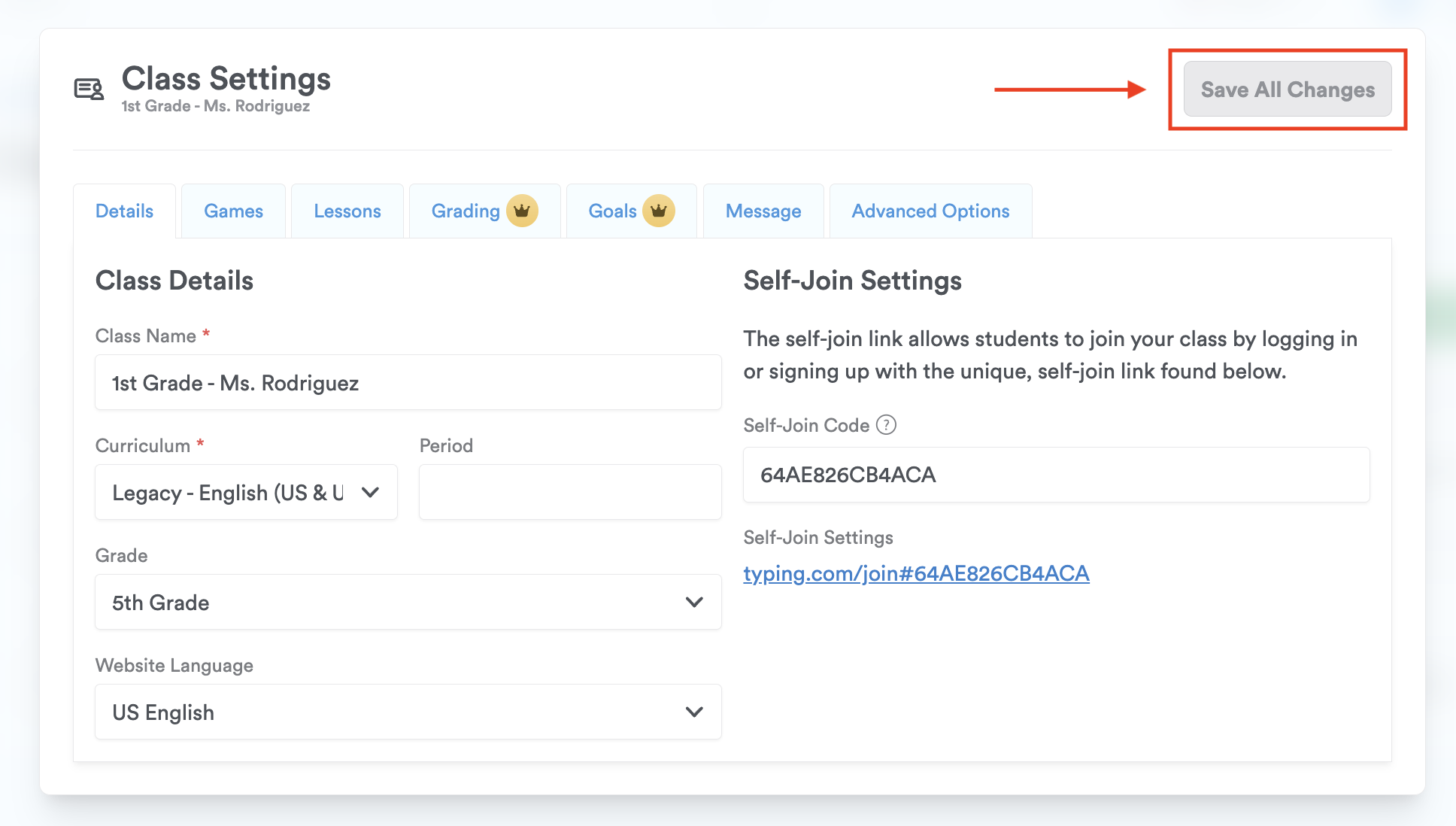Click the Self-Join Code help icon
The height and width of the screenshot is (826, 1456).
[x=887, y=425]
